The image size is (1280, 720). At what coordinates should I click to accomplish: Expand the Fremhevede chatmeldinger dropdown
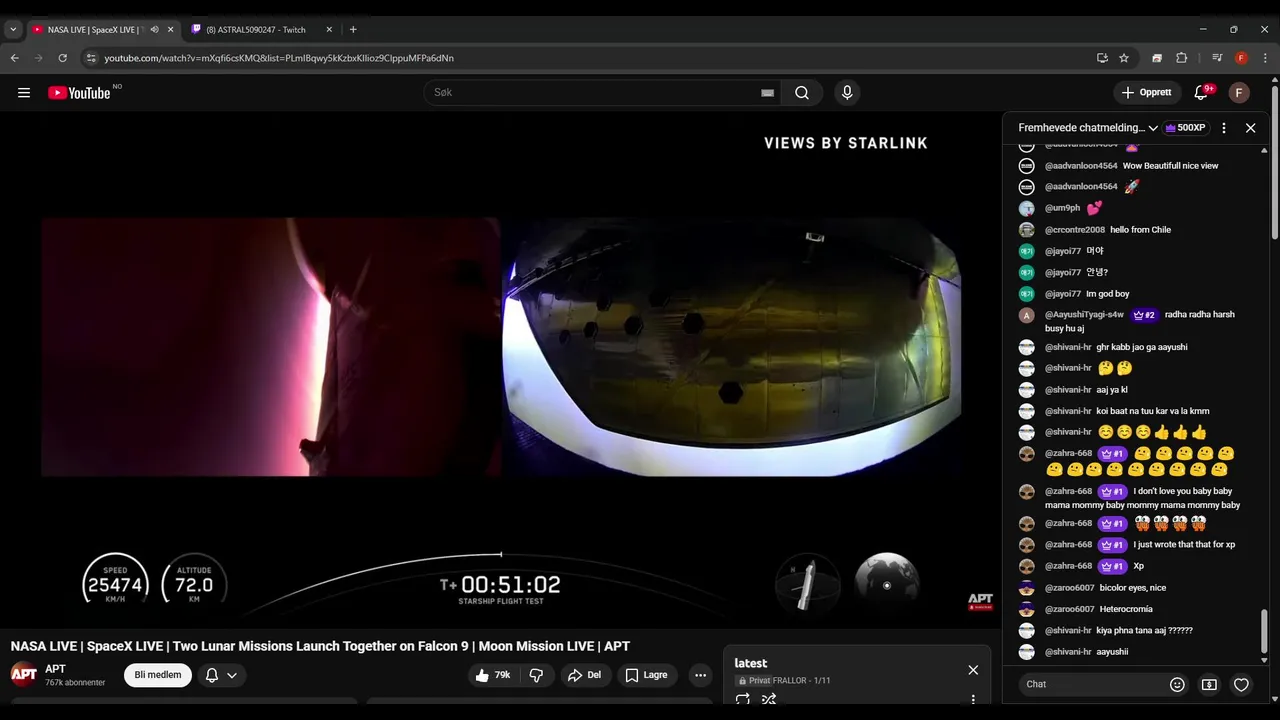(1087, 128)
